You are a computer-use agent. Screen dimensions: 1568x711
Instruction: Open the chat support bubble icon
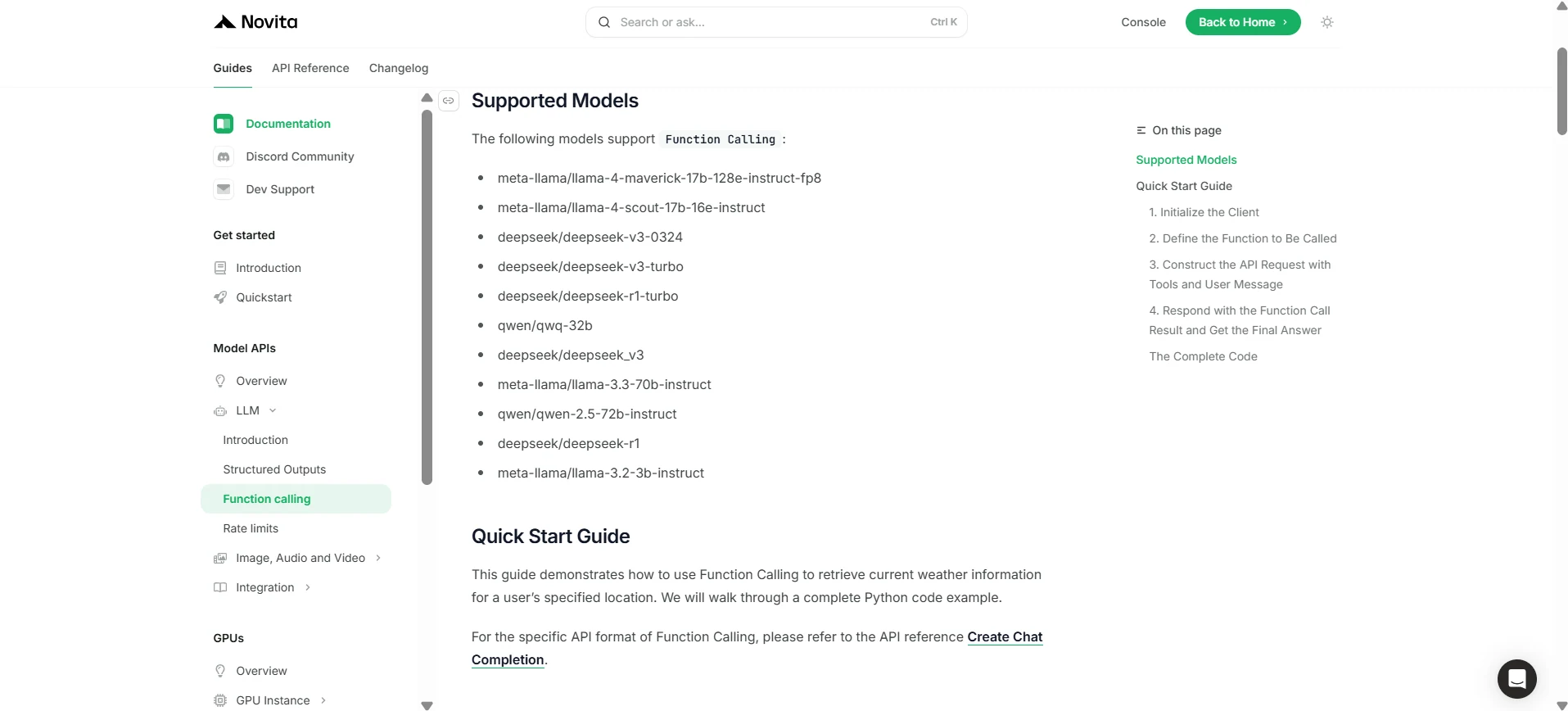pyautogui.click(x=1516, y=679)
